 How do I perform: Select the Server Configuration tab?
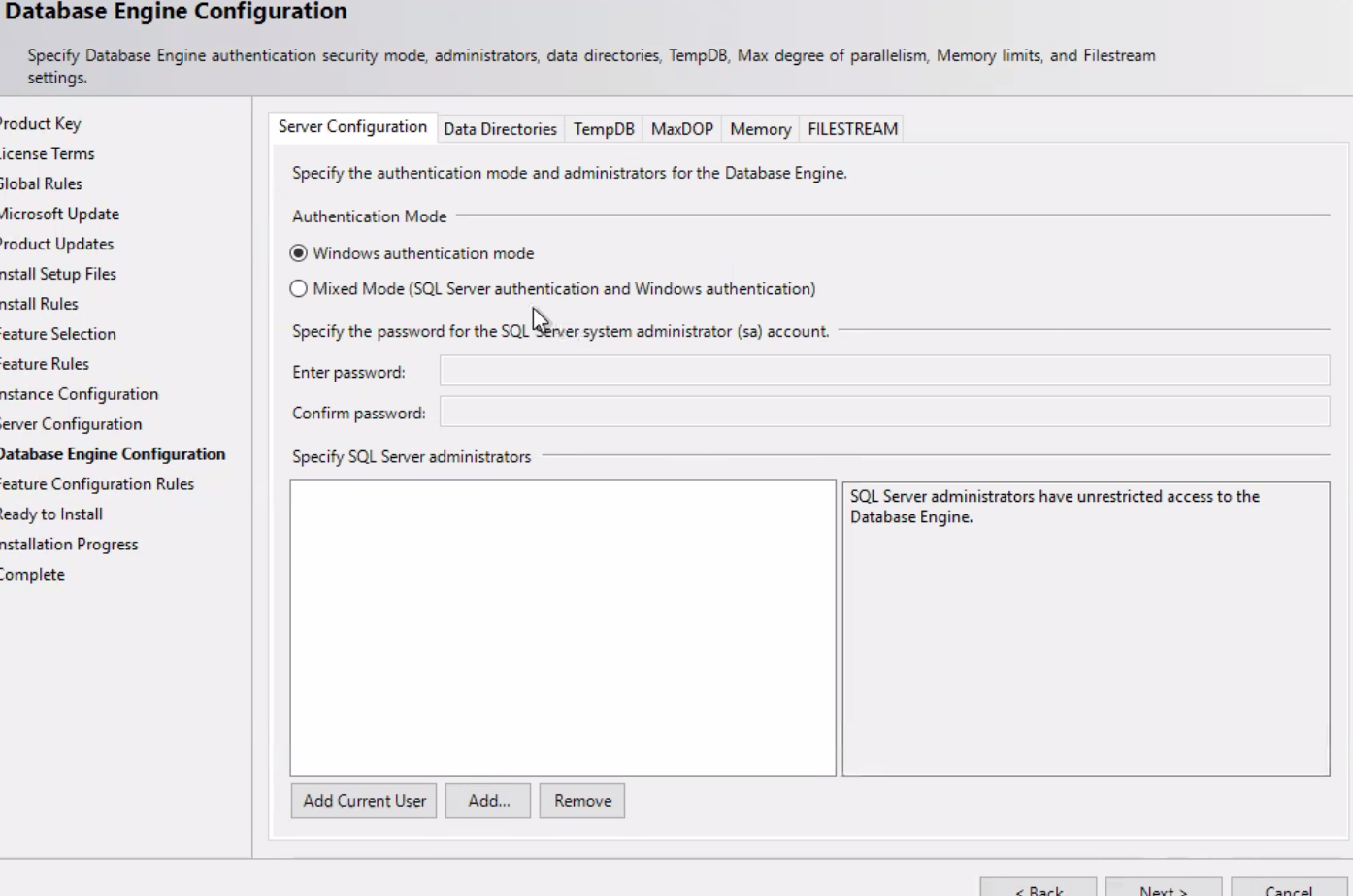pyautogui.click(x=352, y=127)
